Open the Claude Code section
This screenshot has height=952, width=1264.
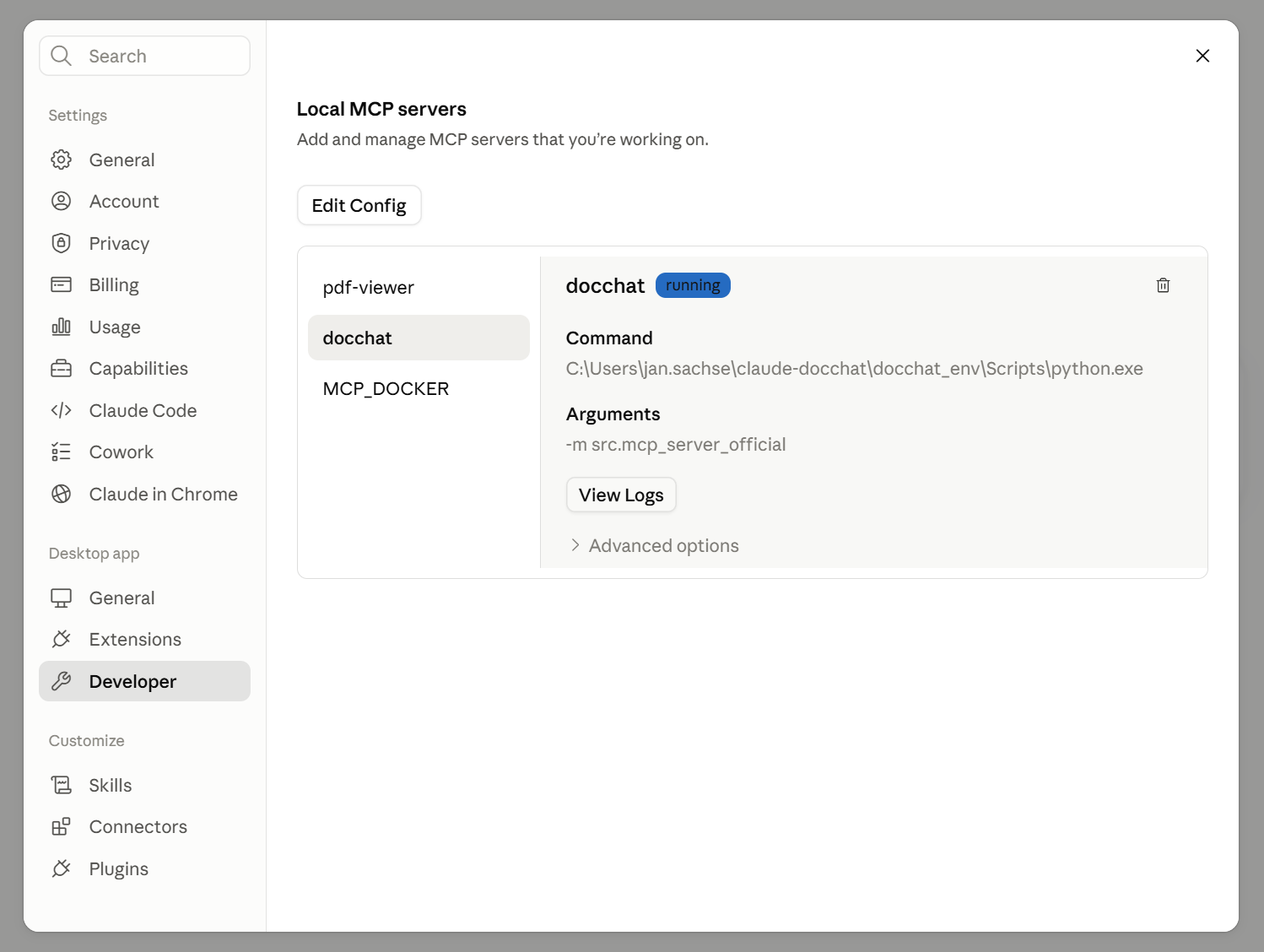[143, 410]
